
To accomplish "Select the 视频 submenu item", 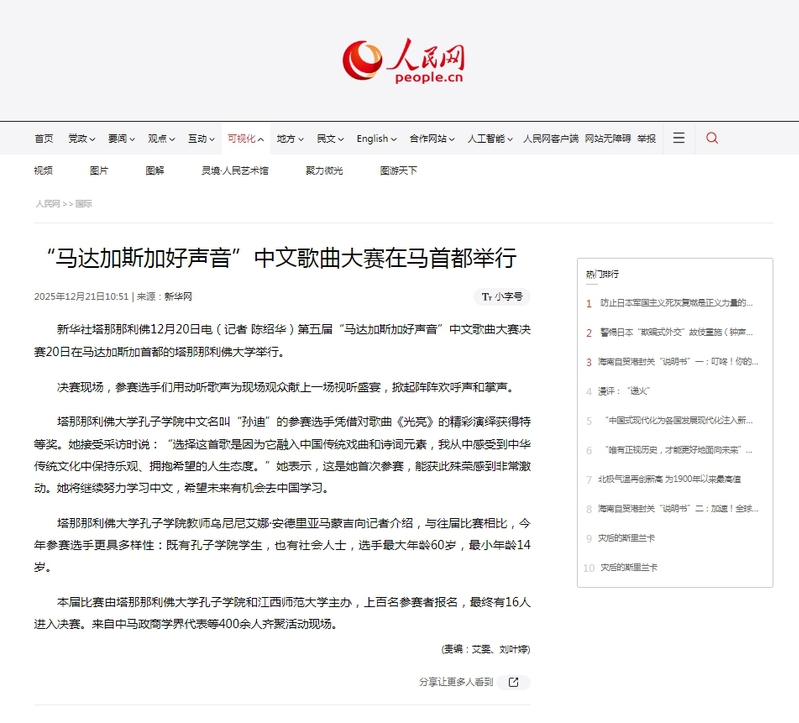I will (43, 171).
